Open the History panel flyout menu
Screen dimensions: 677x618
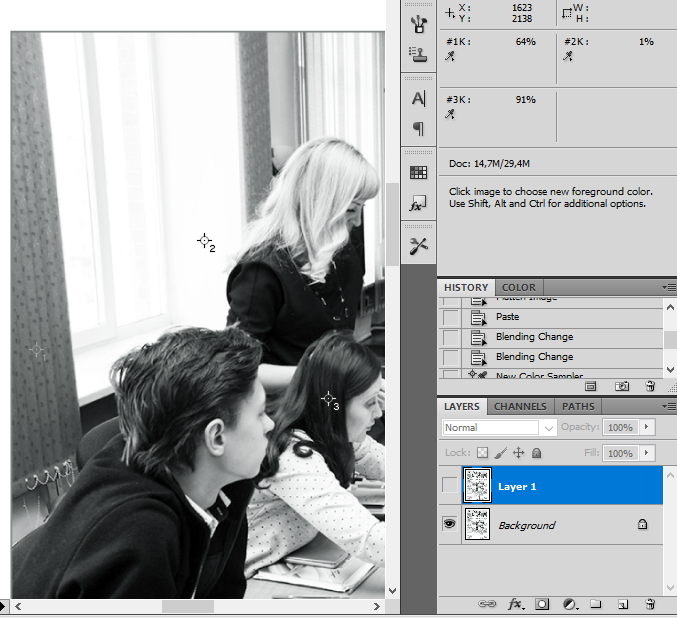(669, 287)
